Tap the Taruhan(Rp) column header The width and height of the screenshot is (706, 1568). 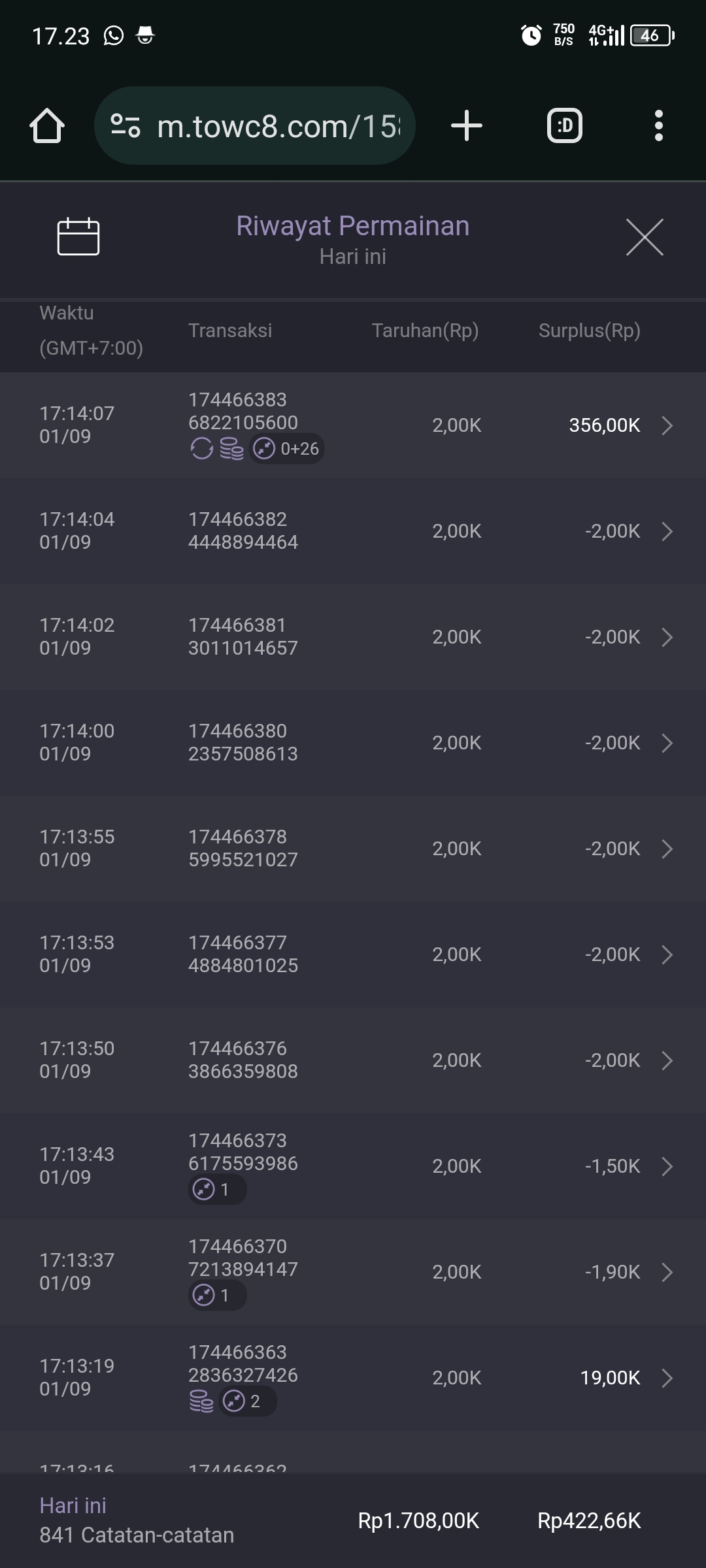[425, 331]
